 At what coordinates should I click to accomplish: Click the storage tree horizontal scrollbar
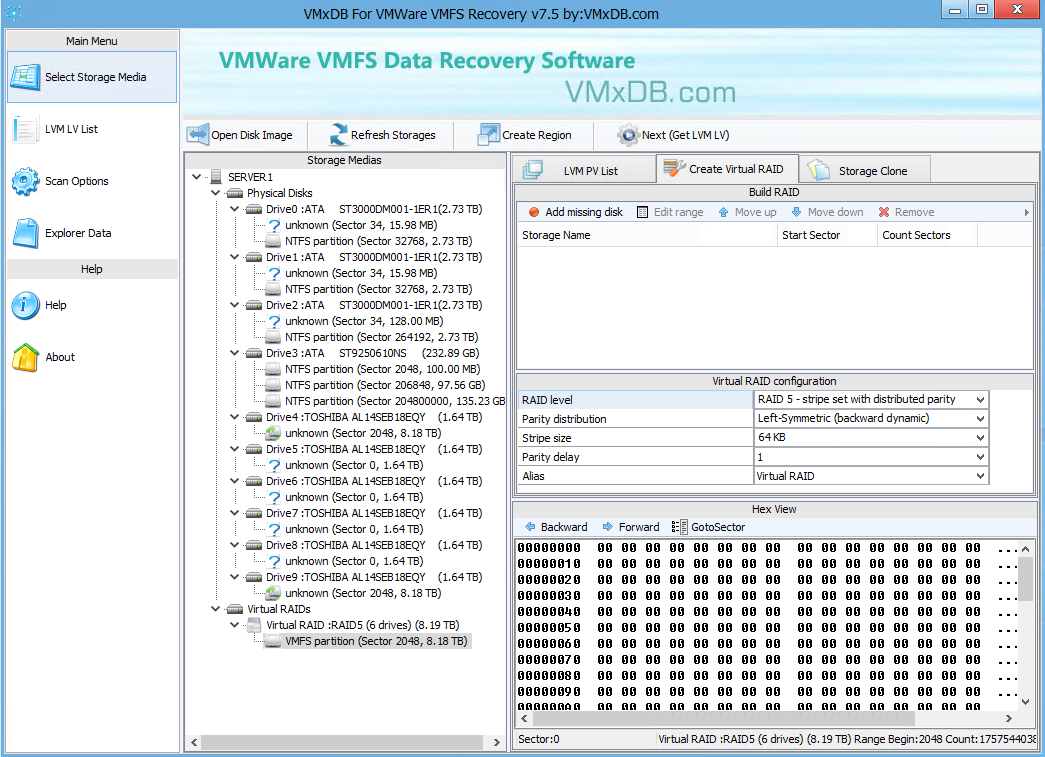click(341, 742)
